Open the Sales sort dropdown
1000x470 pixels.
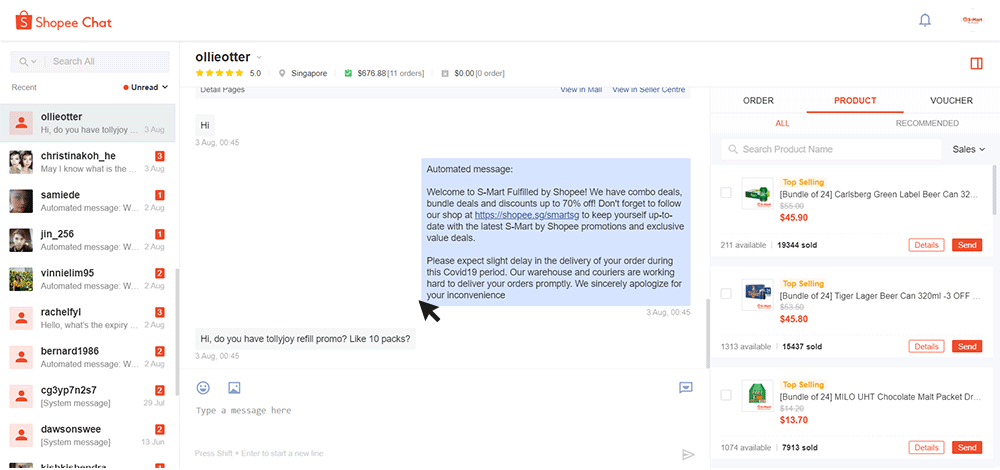pos(969,149)
